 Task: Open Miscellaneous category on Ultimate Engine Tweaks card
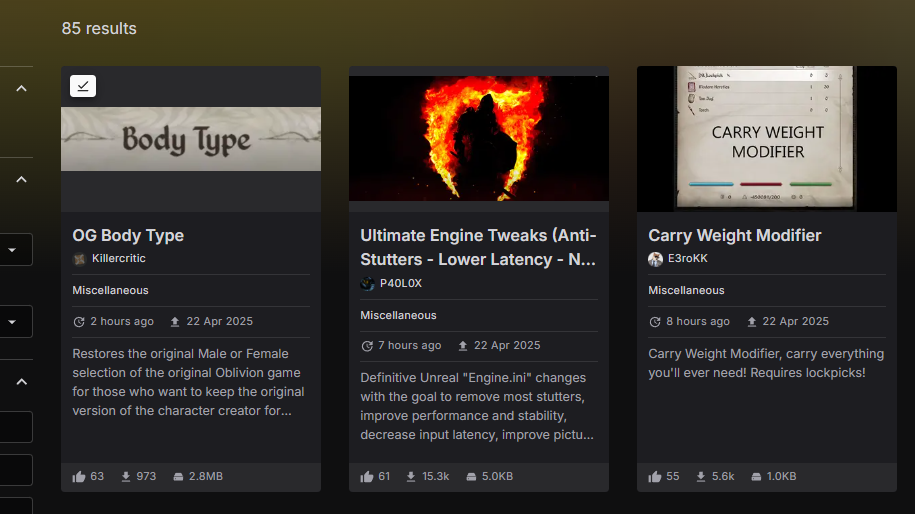(398, 316)
